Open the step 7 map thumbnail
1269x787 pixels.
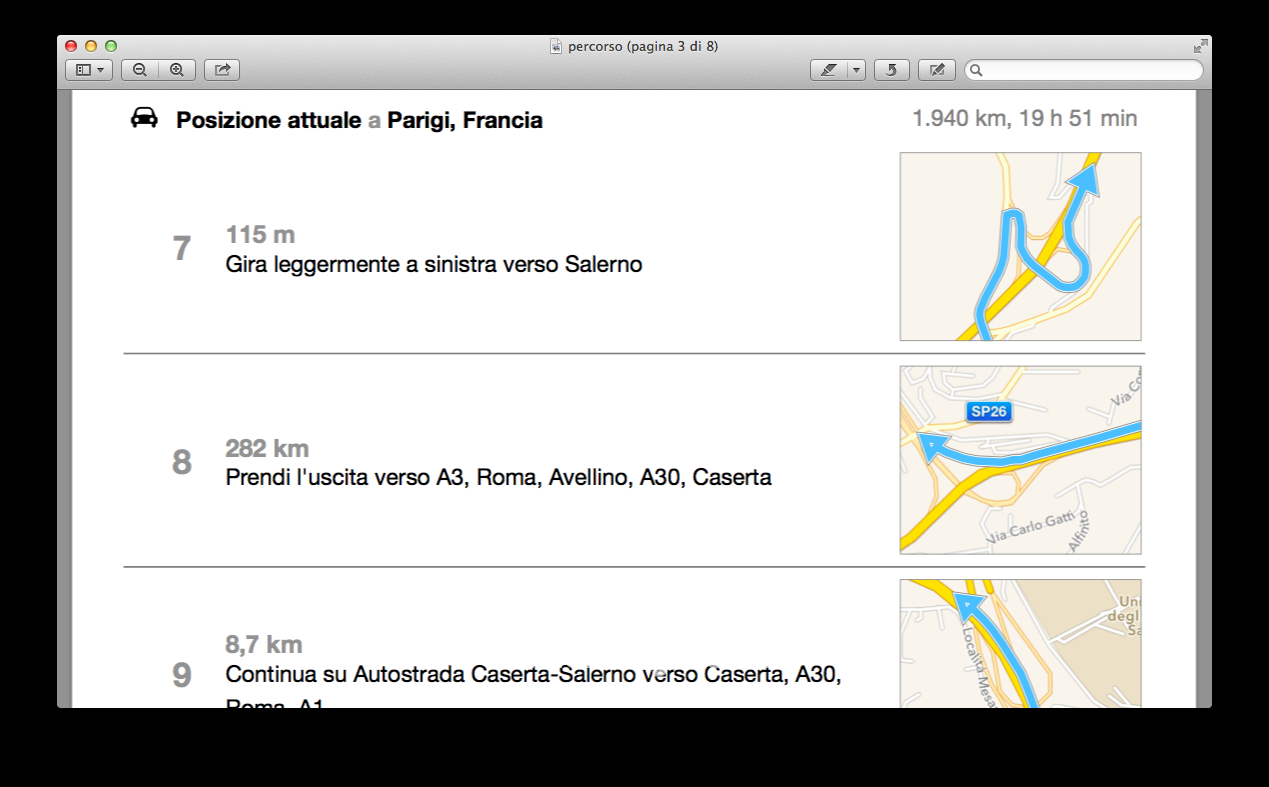[1020, 246]
